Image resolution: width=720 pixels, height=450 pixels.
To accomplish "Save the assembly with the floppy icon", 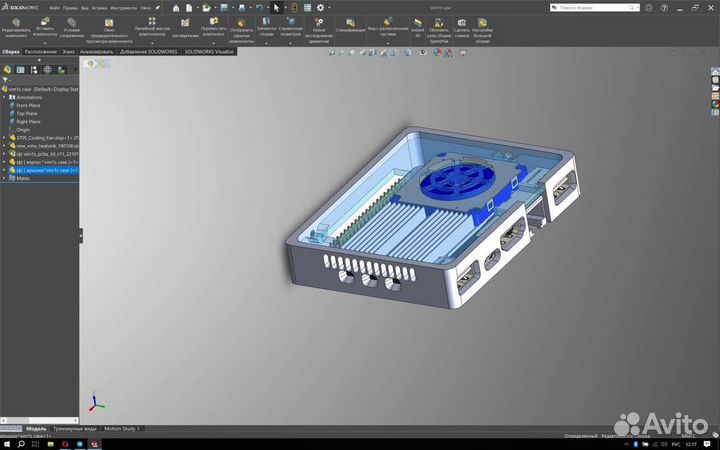I will [x=224, y=8].
